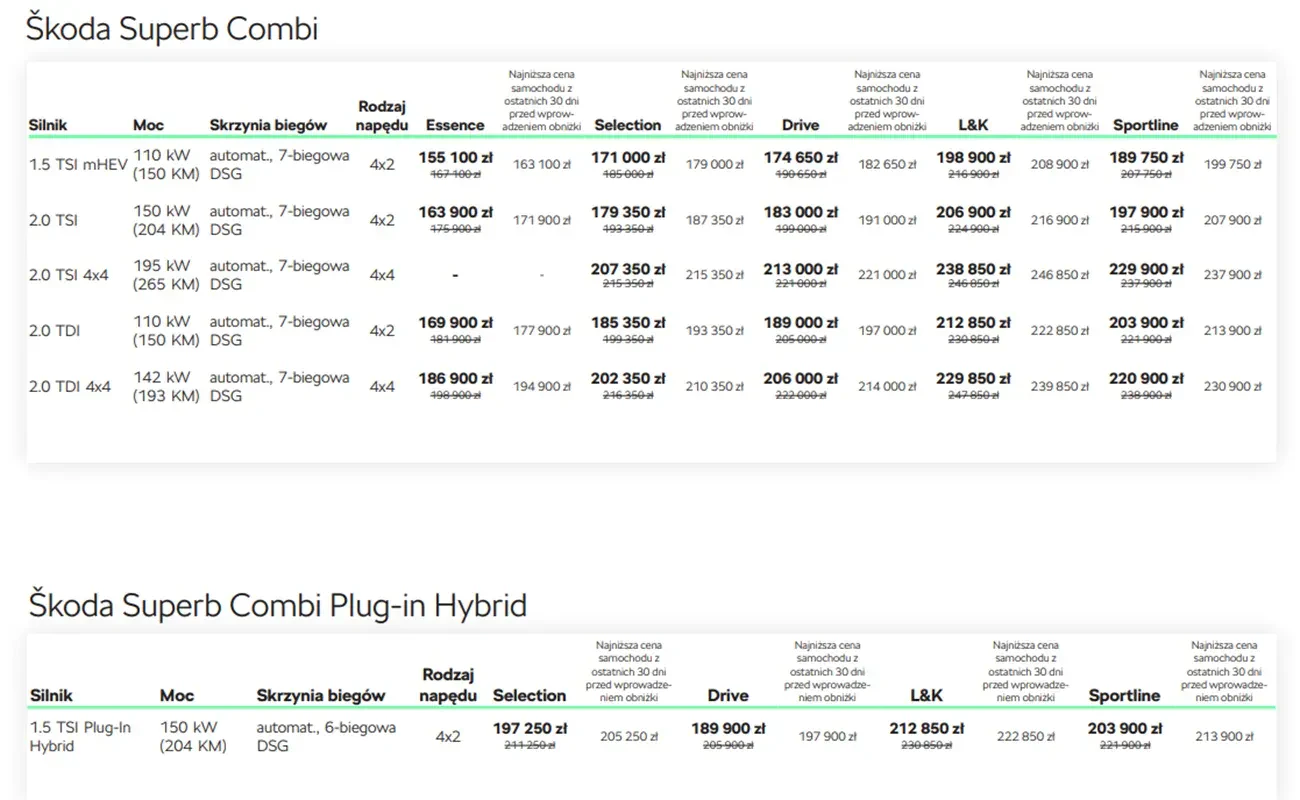Screen dimensions: 1300x800
Task: Click the bold price '213 000 zł'
Action: click(x=801, y=269)
